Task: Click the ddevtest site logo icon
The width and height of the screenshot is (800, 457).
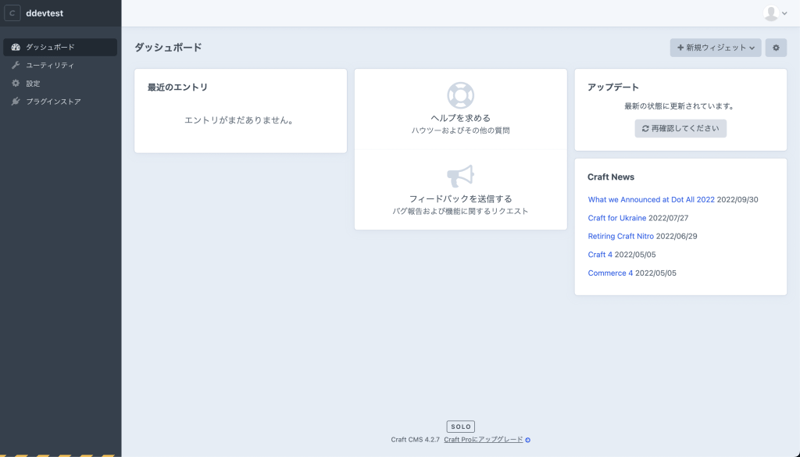Action: tap(12, 13)
